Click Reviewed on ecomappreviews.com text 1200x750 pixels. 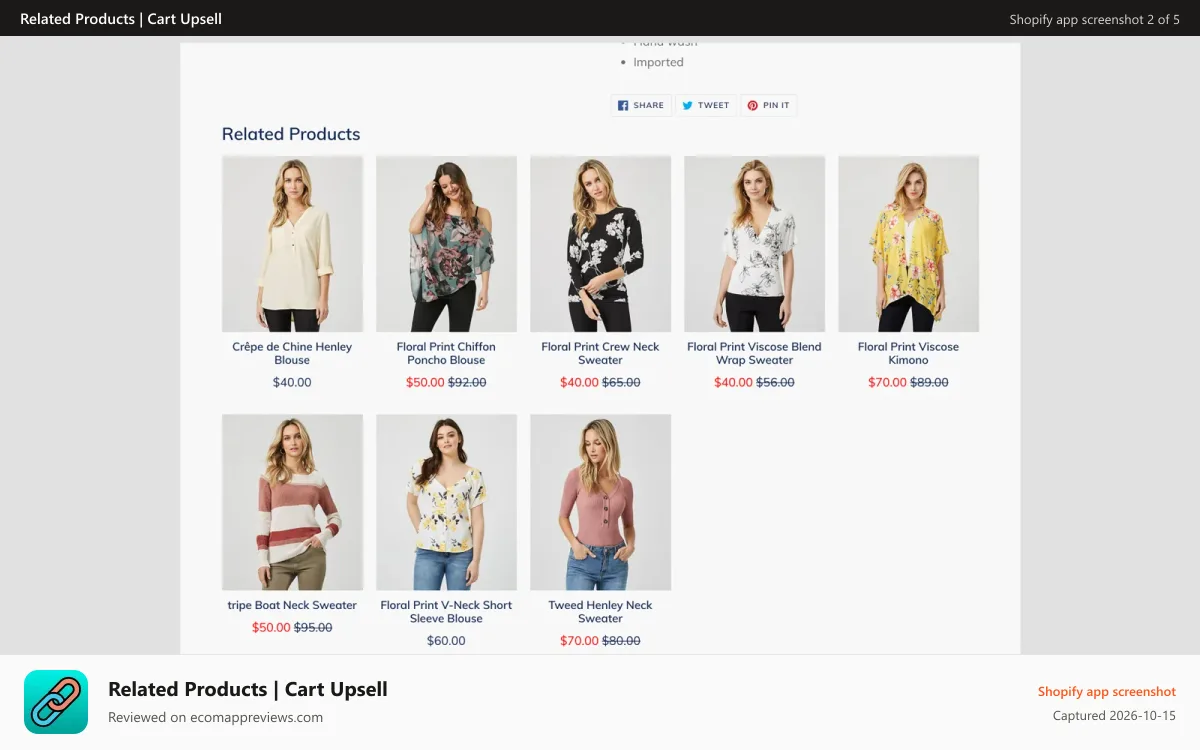coord(215,717)
